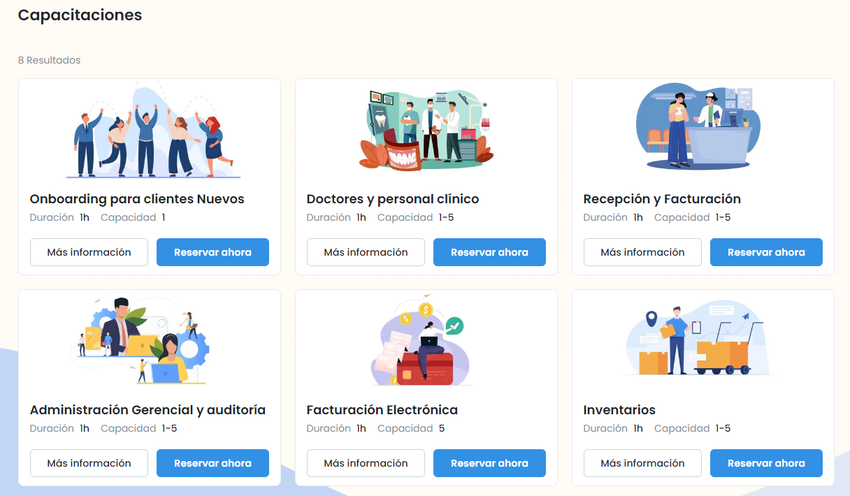The width and height of the screenshot is (850, 496).
Task: Open the Facturación Electrónica credit card image
Action: point(421,340)
